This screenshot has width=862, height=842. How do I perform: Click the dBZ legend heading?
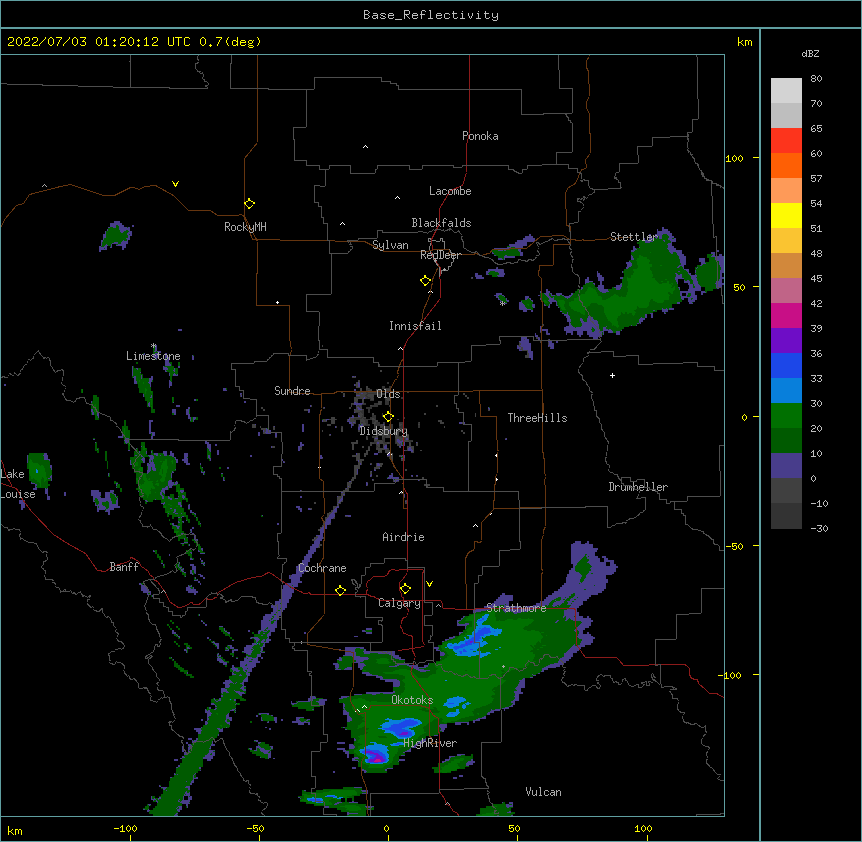(810, 54)
